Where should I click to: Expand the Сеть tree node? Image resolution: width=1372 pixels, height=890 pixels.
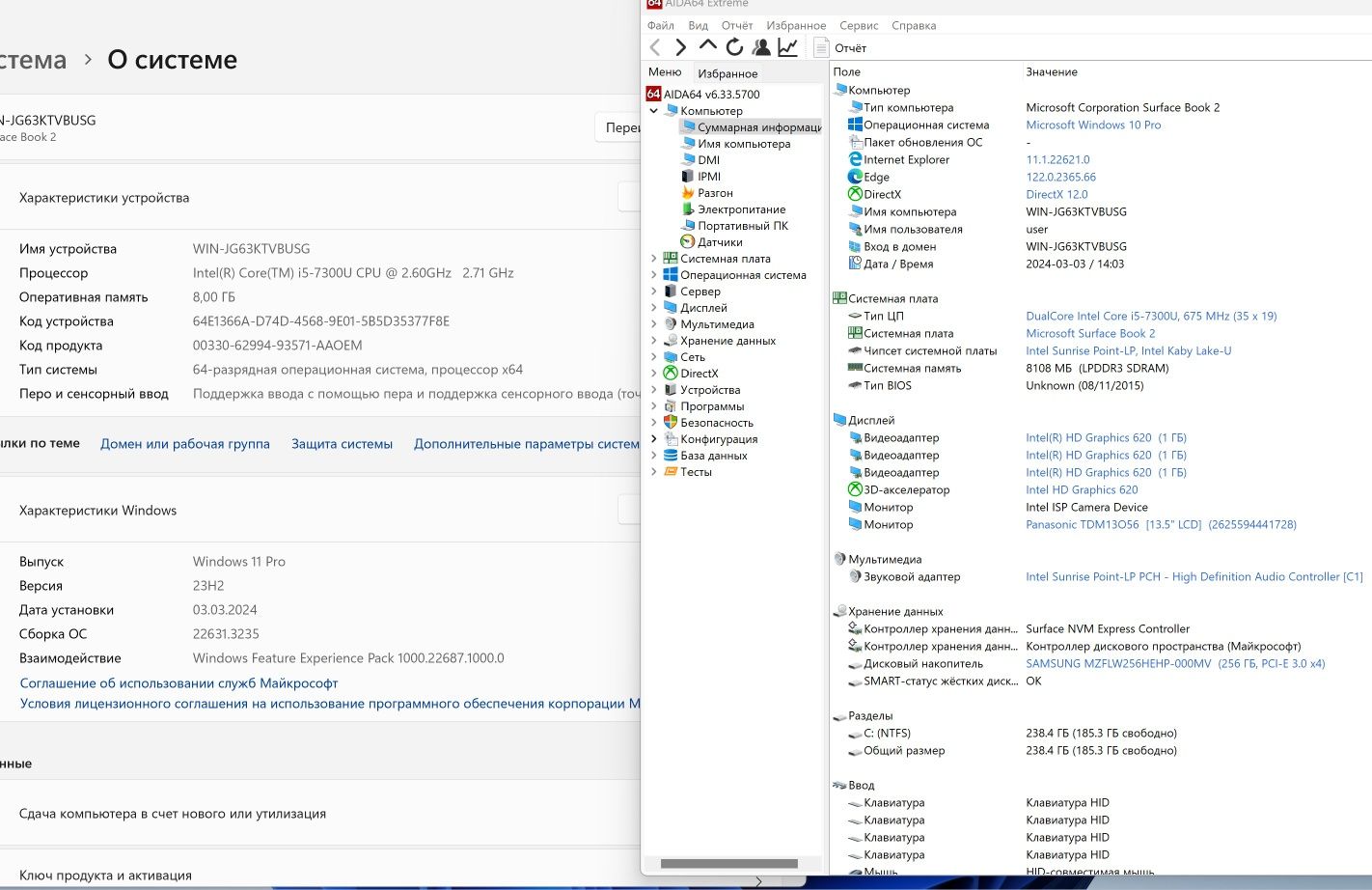pos(654,357)
